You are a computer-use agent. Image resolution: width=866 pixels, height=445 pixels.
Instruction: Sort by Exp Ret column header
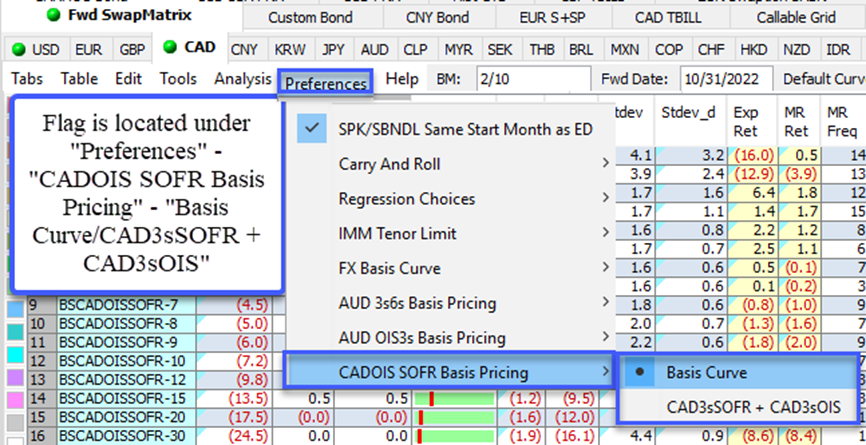tap(752, 121)
